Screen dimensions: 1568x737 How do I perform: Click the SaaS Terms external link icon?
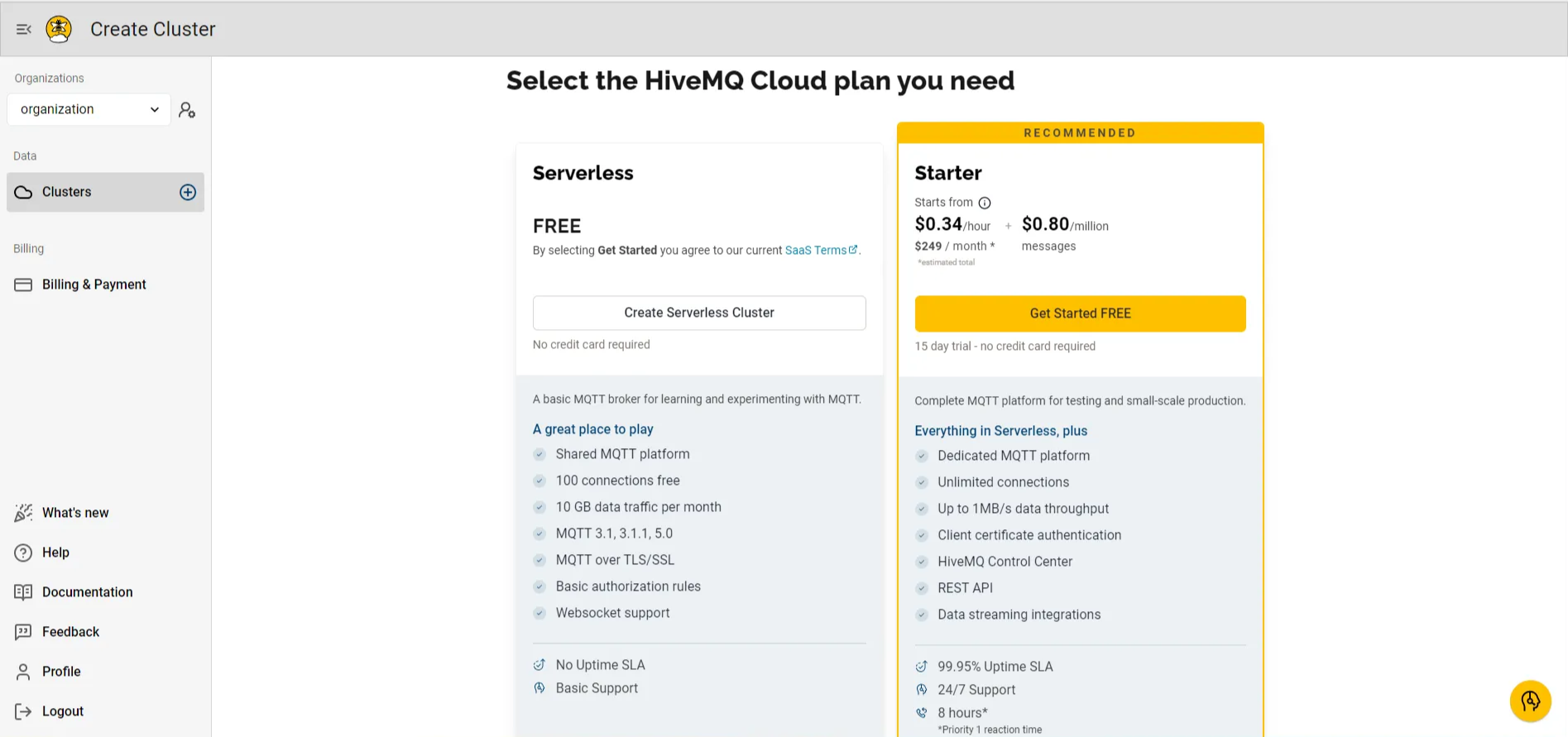pyautogui.click(x=853, y=249)
